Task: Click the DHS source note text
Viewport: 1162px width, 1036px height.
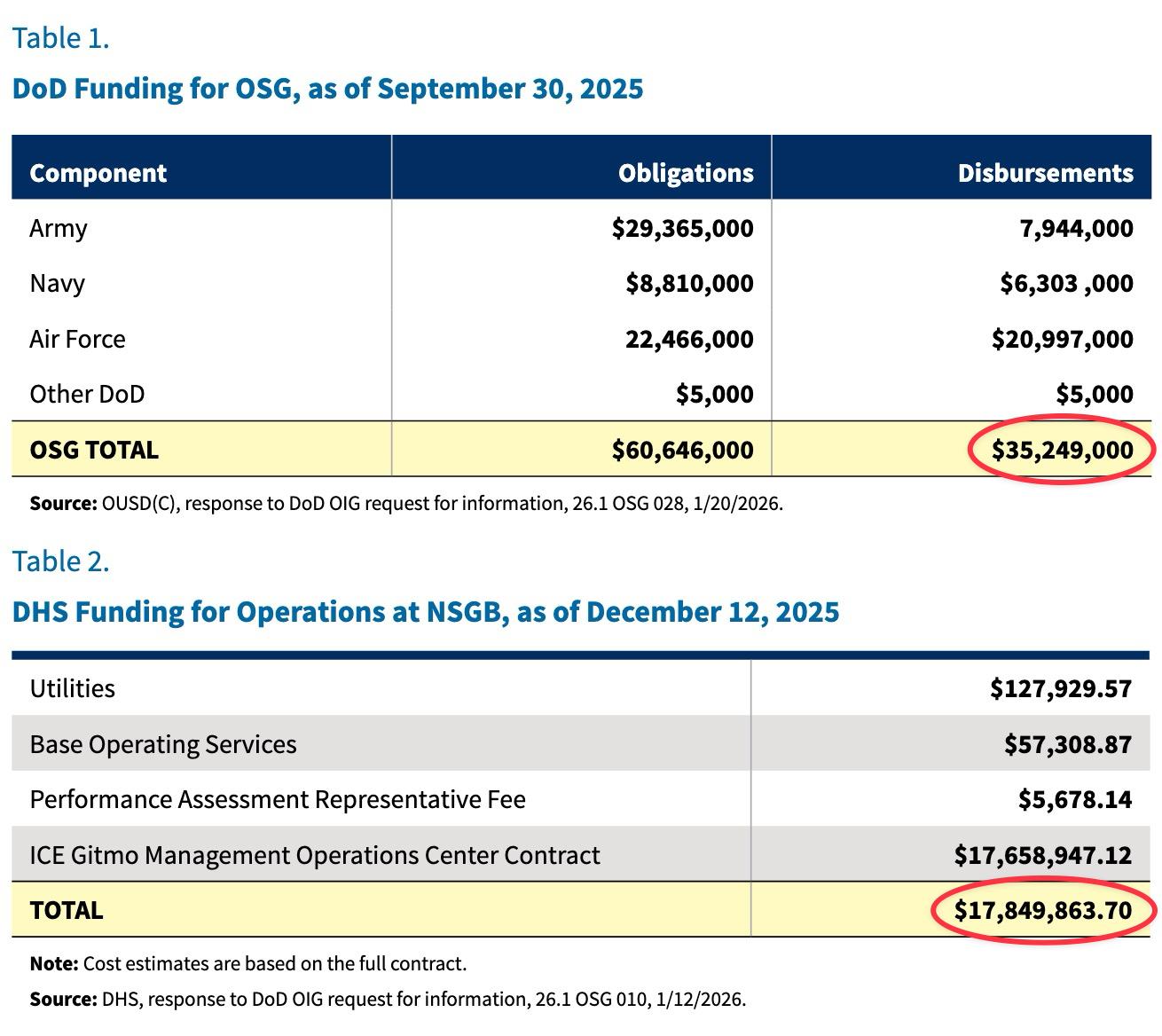Action: click(x=388, y=999)
